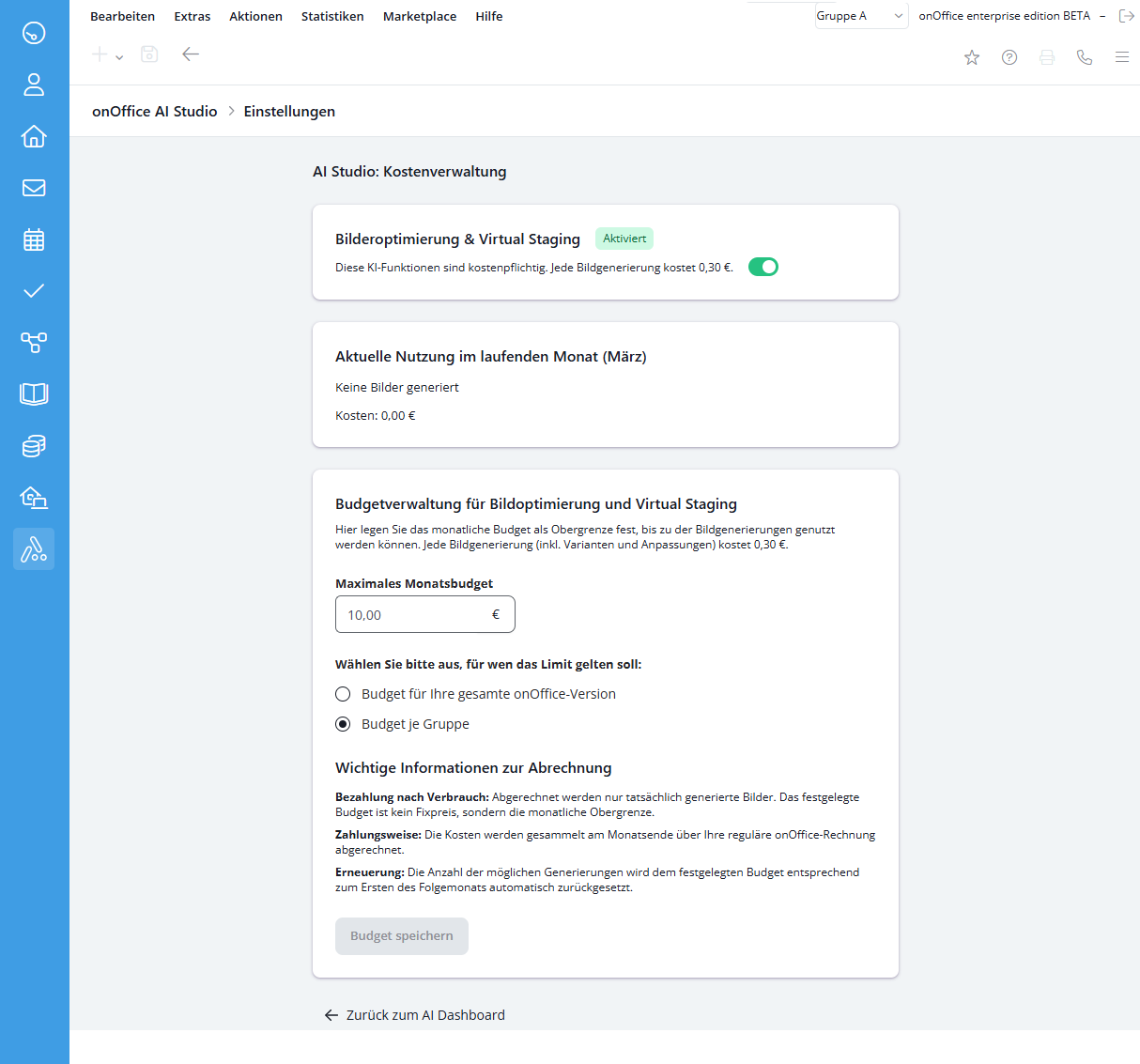Select Budget für Ihre gesamte onOffice-Version

click(x=344, y=694)
